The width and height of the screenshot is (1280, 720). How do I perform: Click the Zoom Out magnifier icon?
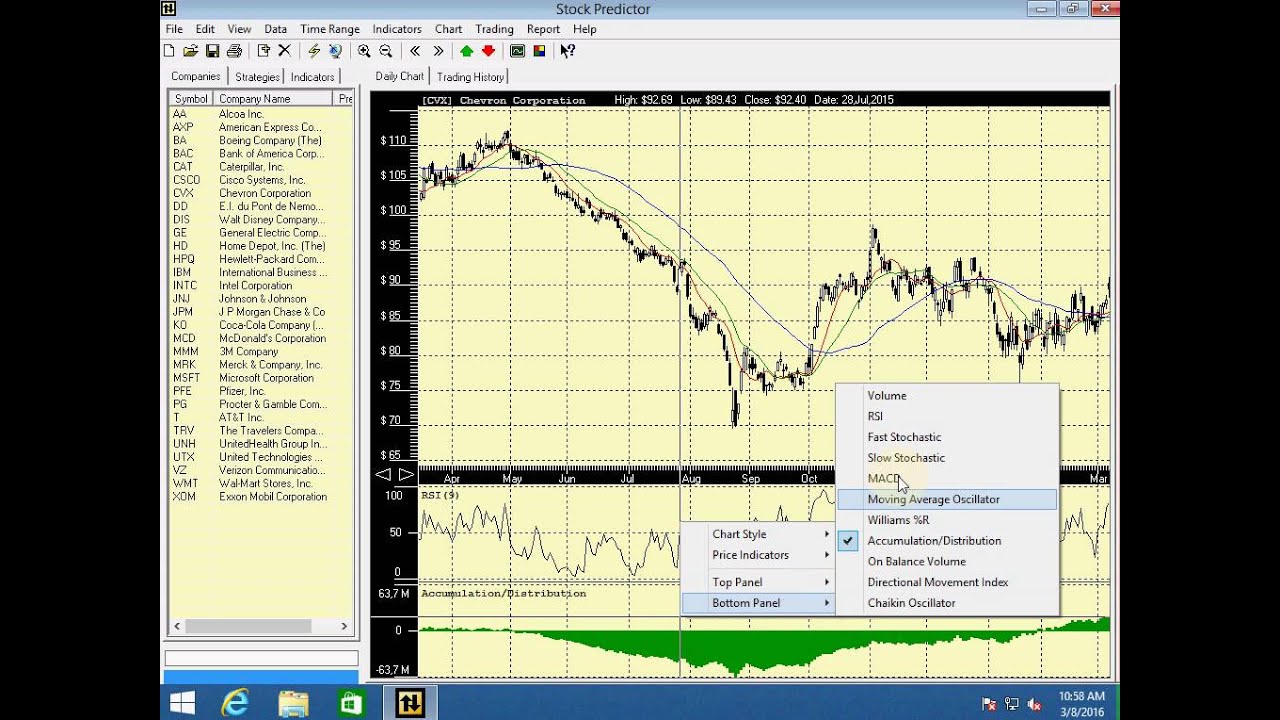pos(386,51)
